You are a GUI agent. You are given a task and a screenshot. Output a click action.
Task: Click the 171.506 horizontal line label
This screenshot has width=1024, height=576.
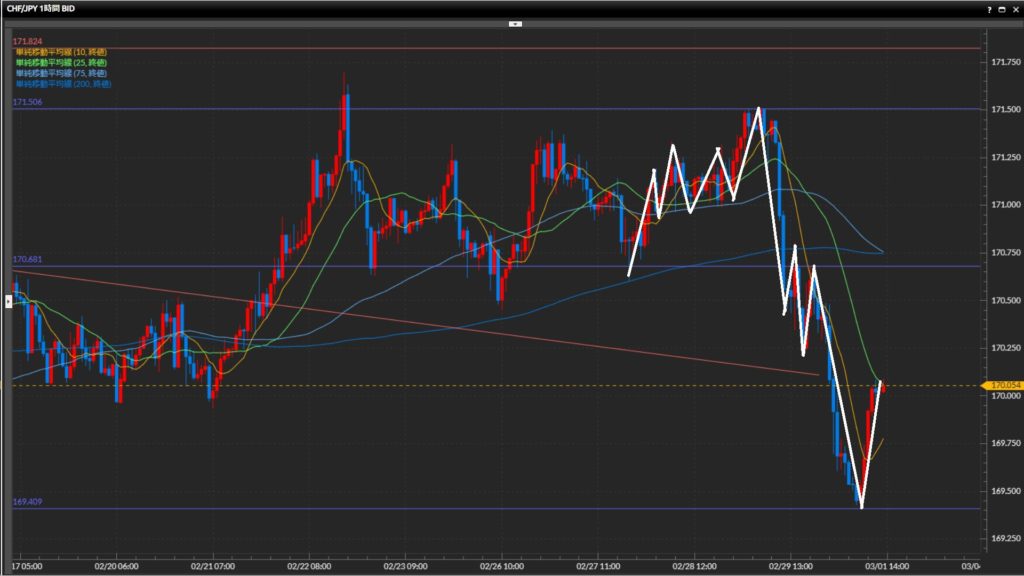[26, 102]
